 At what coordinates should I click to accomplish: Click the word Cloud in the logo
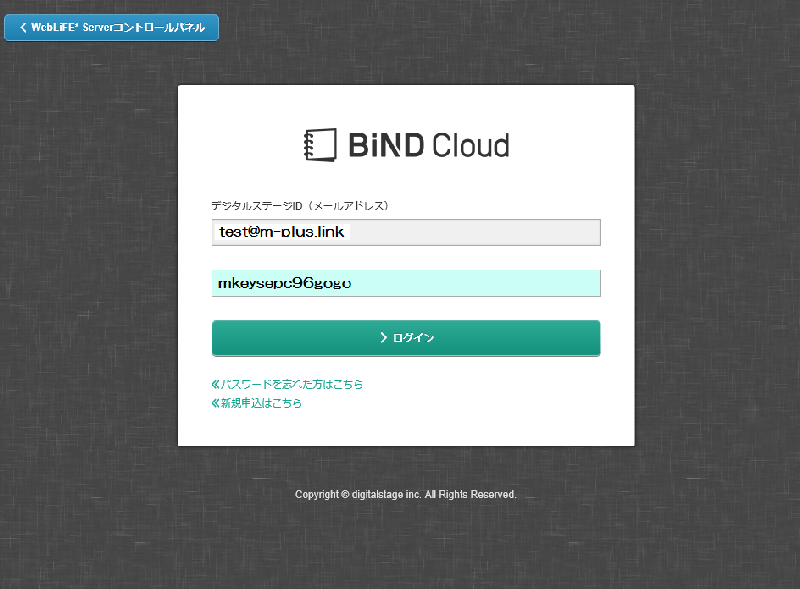(x=470, y=146)
